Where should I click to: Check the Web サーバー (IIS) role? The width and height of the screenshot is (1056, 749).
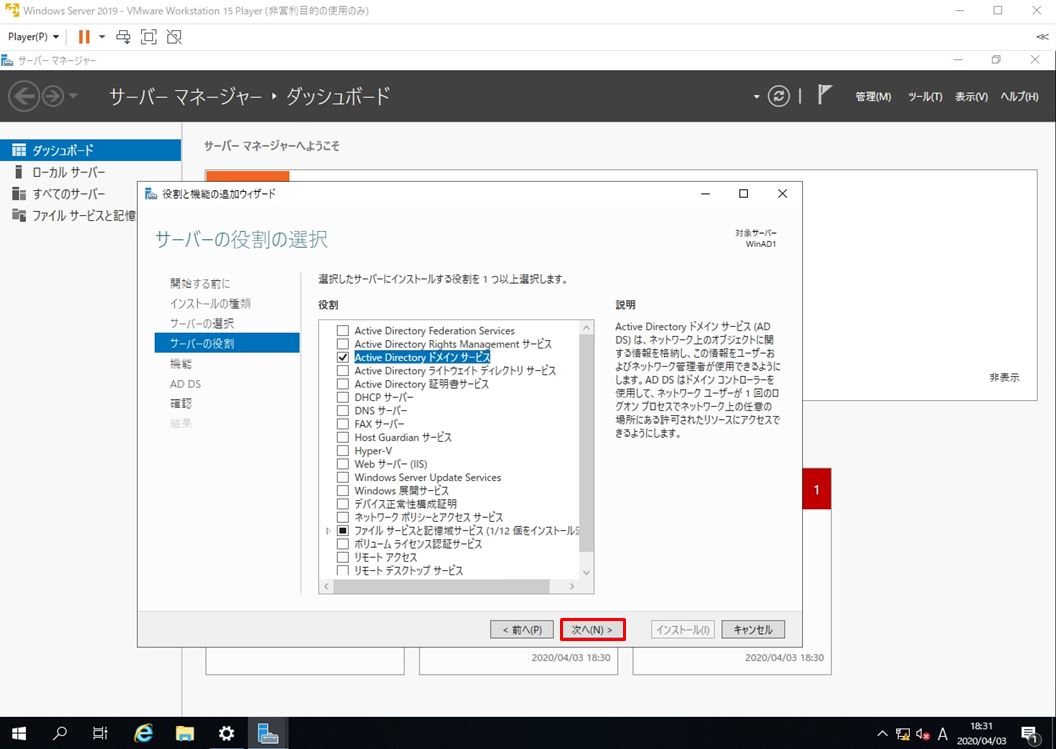[343, 464]
